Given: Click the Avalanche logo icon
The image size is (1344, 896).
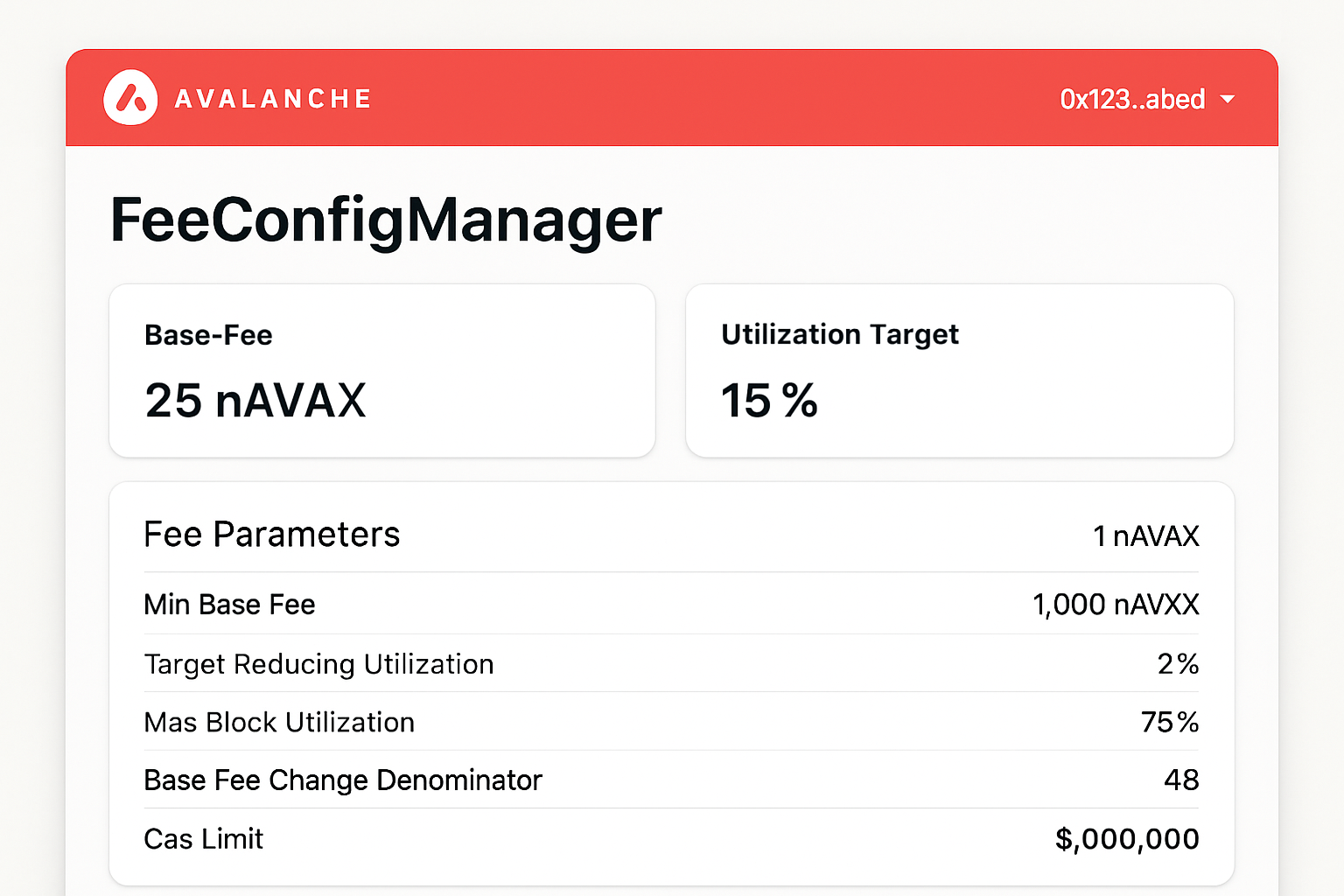Looking at the screenshot, I should [x=130, y=98].
